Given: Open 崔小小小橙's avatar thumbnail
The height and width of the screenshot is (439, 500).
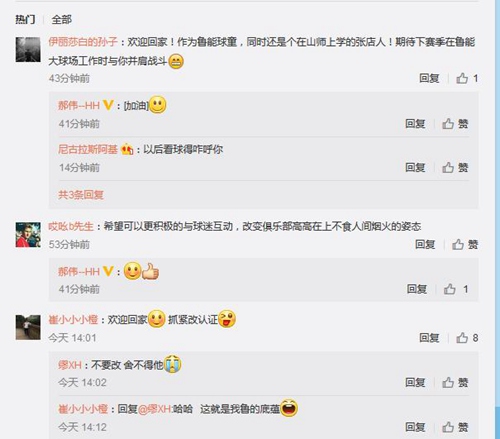Looking at the screenshot, I should point(28,327).
